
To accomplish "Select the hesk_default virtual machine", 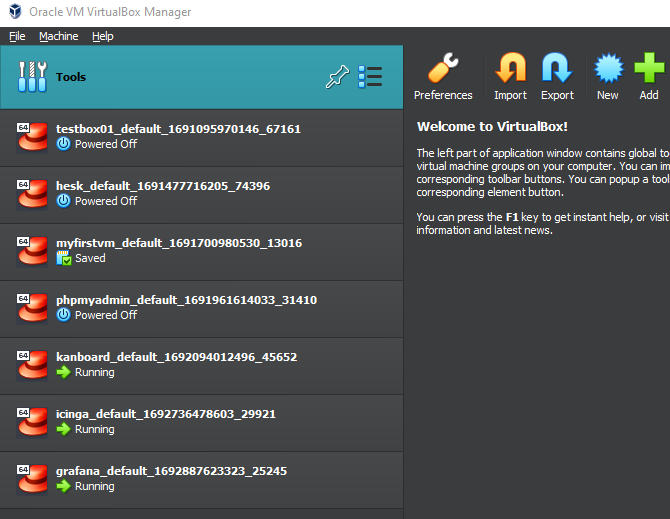I will [162, 186].
